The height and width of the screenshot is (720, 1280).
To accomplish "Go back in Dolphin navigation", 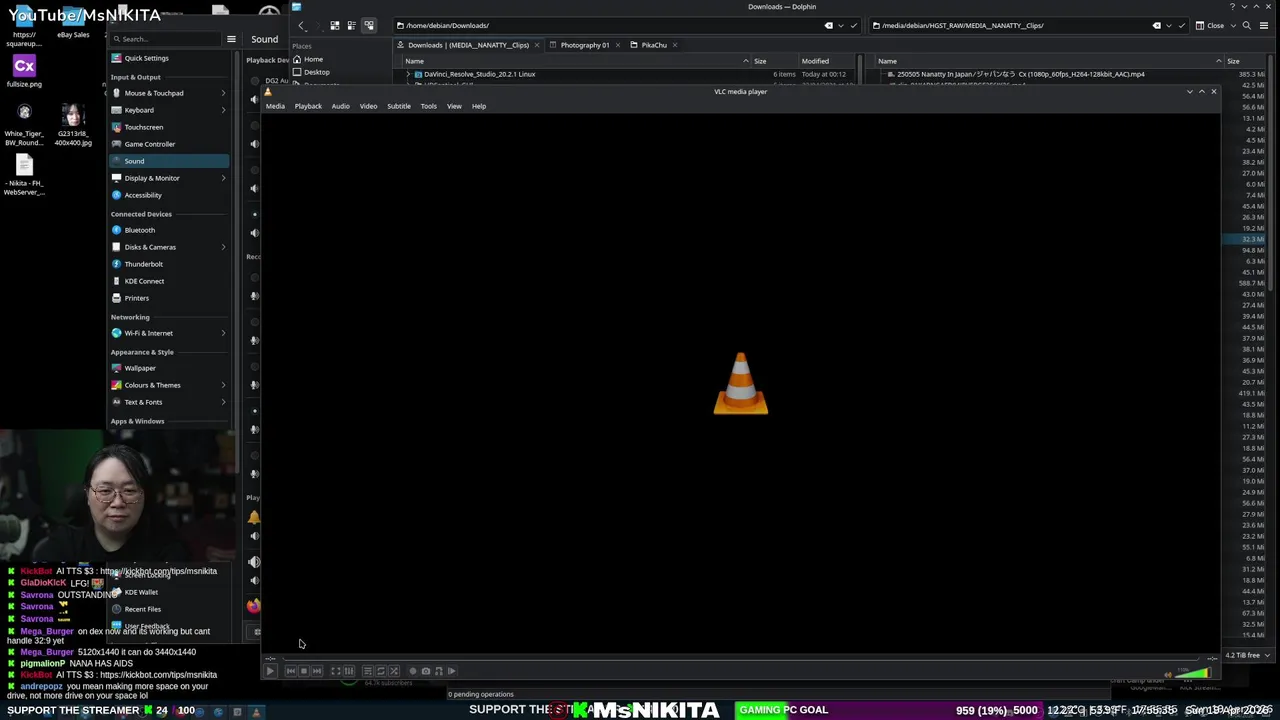I will [x=302, y=25].
